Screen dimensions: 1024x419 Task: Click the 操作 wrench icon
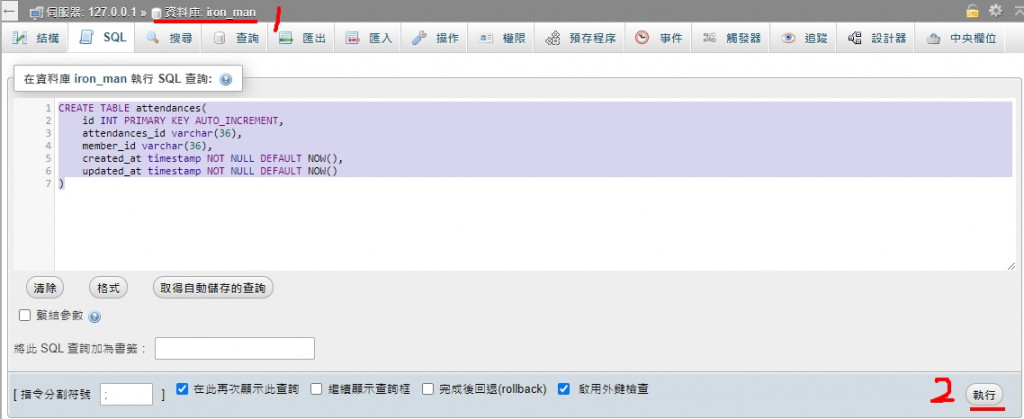tap(419, 39)
